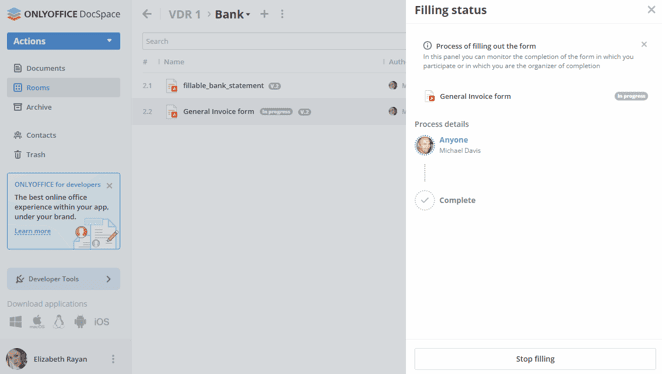Viewport: 662px width, 374px height.
Task: Click the plus icon next to Bank
Action: coord(264,14)
